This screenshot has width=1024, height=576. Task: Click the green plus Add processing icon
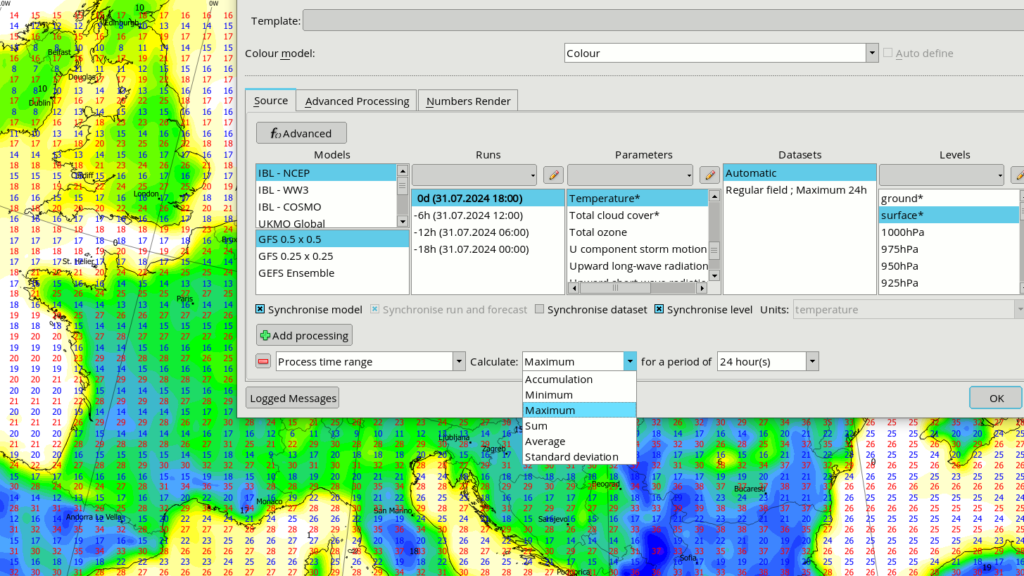264,335
